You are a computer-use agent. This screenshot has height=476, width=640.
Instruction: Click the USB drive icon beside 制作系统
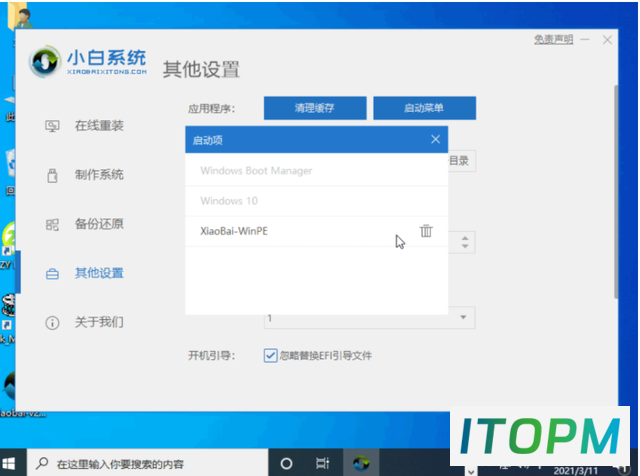click(x=52, y=176)
